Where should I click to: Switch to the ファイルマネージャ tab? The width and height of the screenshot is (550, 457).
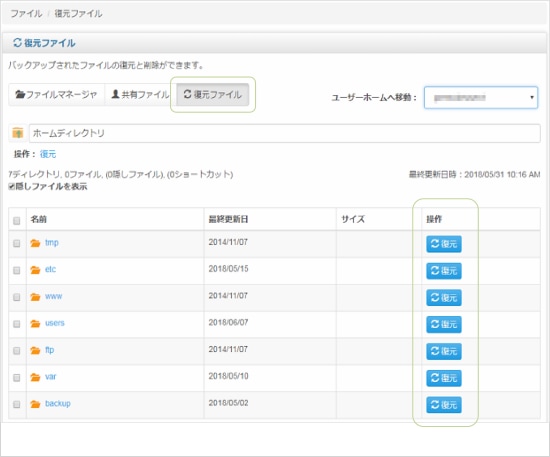point(56,94)
